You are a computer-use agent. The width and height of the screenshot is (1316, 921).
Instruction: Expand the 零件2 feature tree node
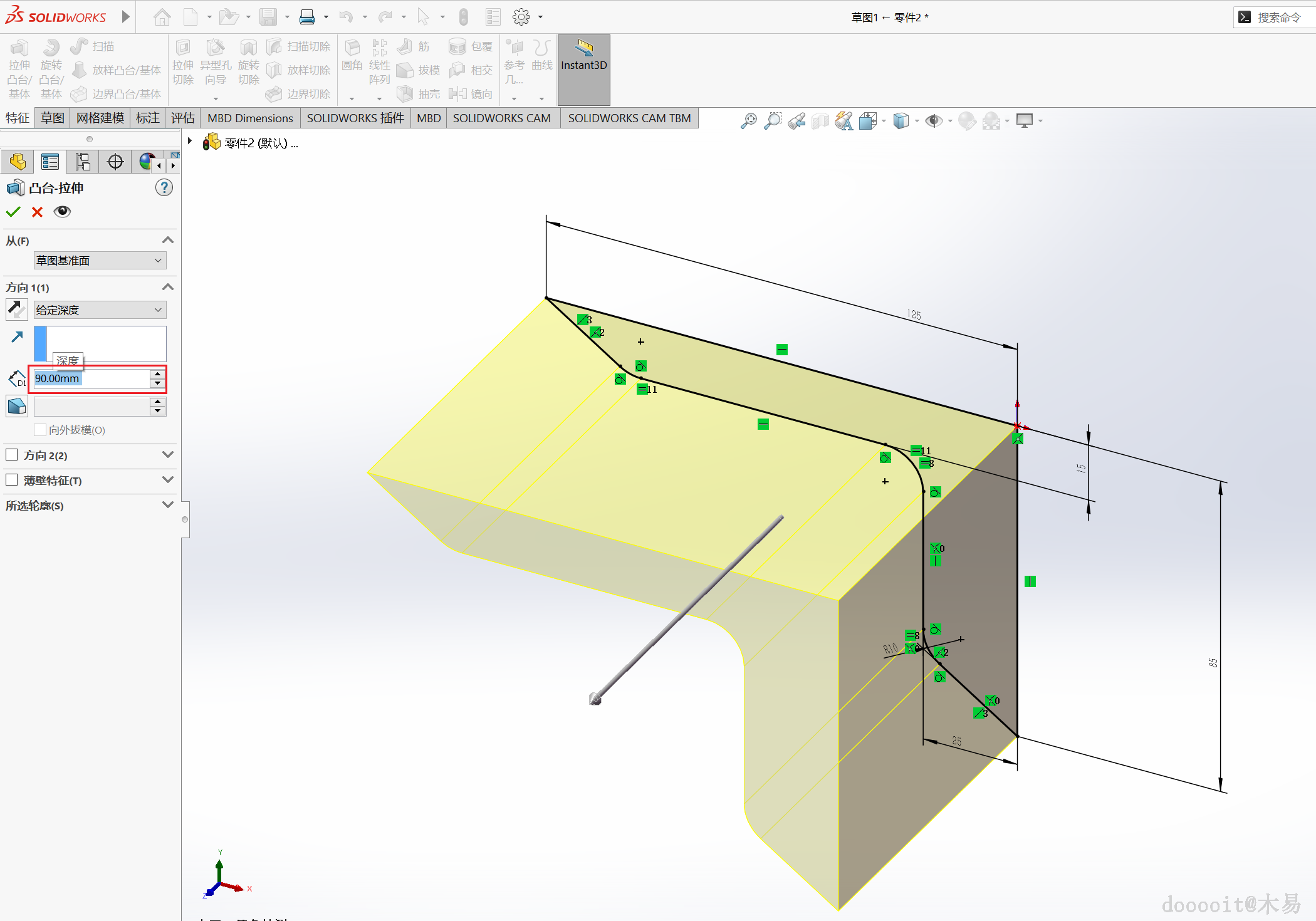[190, 142]
